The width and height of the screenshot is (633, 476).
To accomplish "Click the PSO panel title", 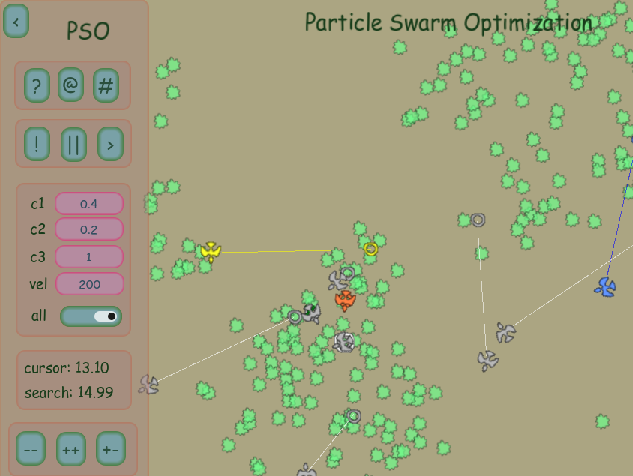I will click(88, 31).
